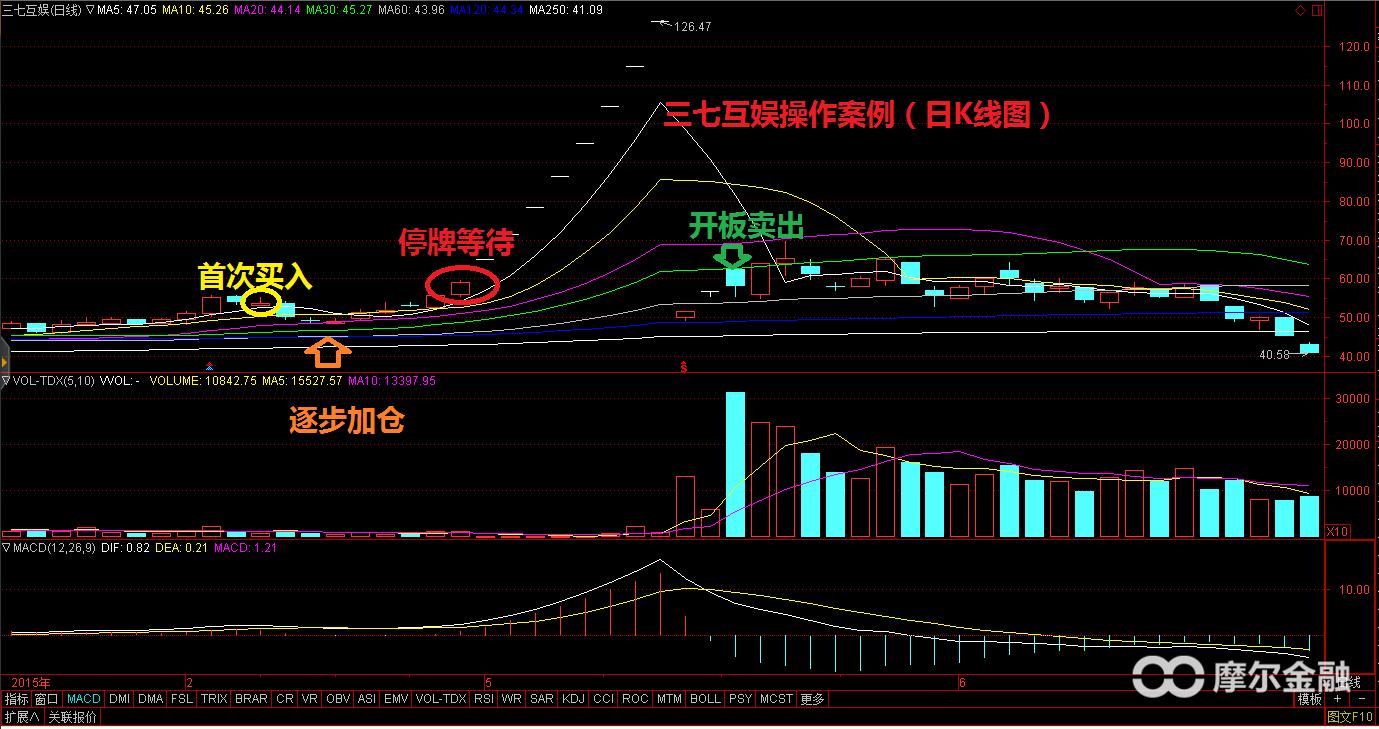This screenshot has height=729, width=1379.
Task: Click the red $ marker below the chart
Action: 684,367
